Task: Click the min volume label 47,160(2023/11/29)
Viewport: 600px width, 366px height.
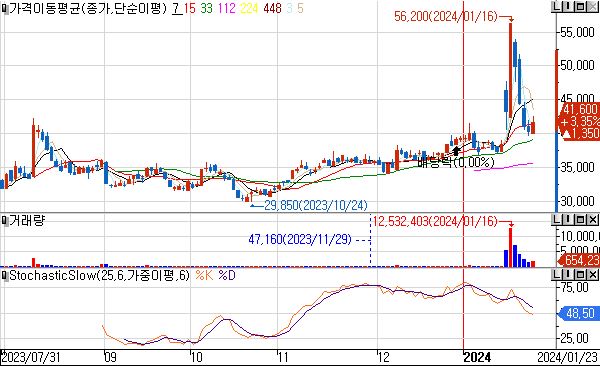Action: (x=300, y=240)
